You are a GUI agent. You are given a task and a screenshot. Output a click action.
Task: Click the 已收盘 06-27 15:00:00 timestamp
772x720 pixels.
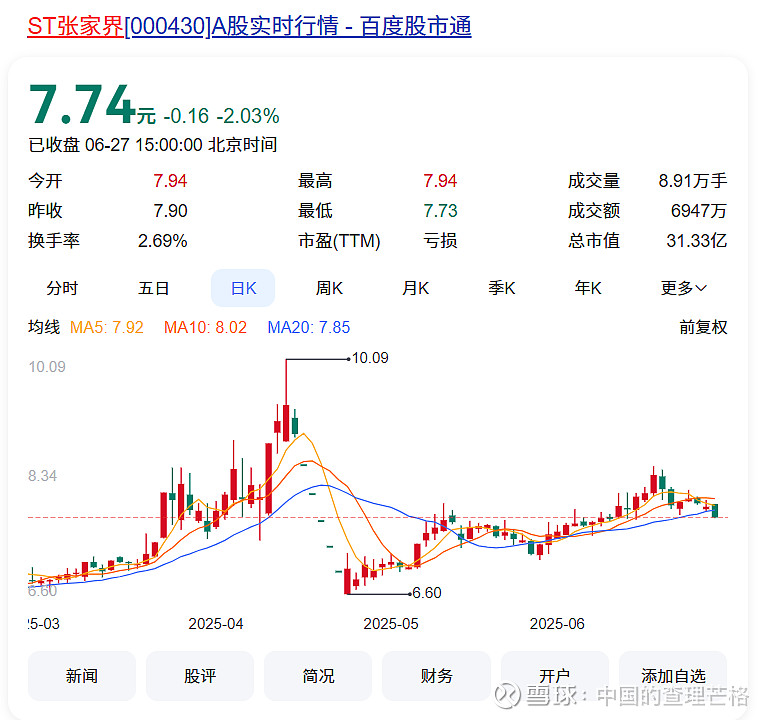point(153,145)
